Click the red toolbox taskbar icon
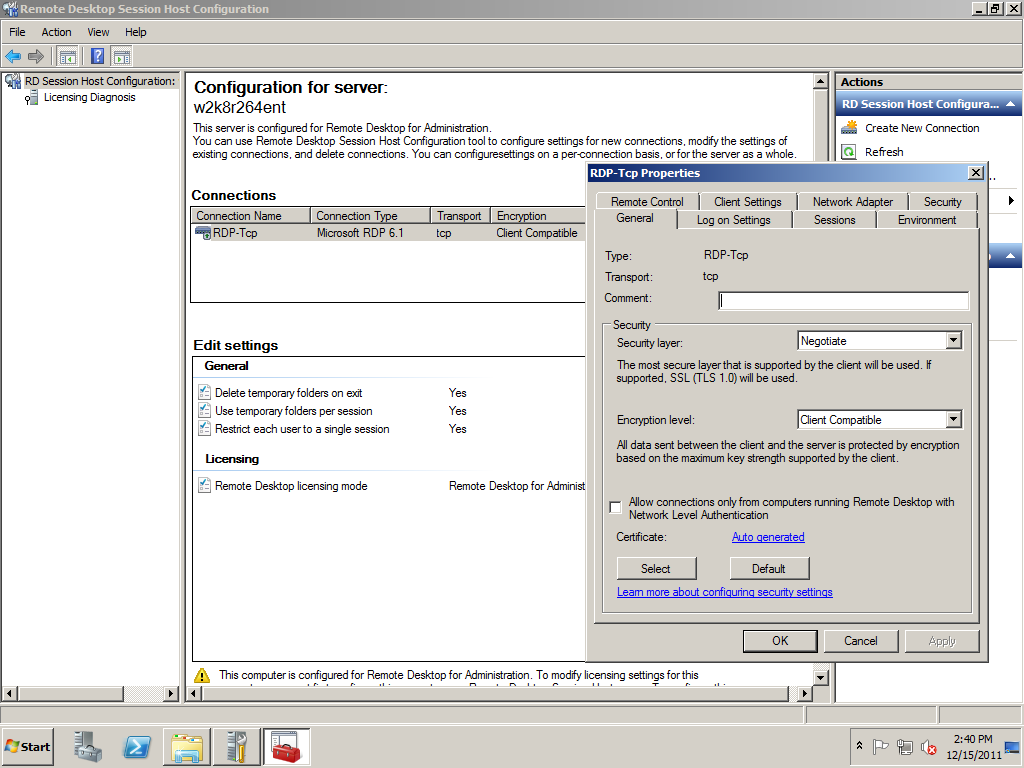This screenshot has width=1024, height=768. click(286, 747)
